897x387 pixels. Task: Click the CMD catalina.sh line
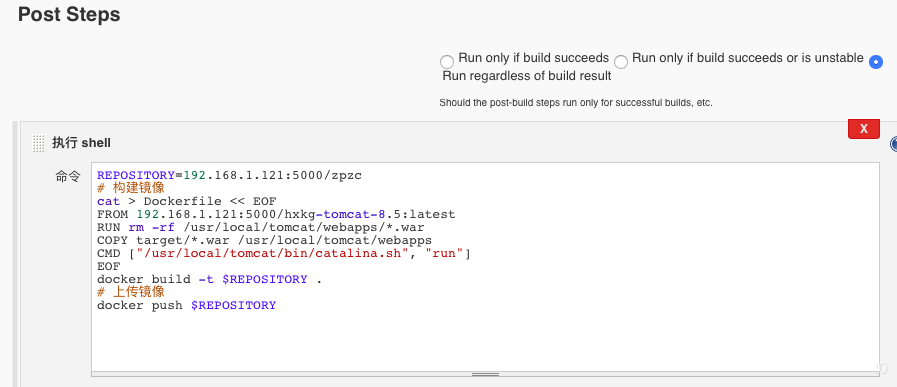(284, 253)
